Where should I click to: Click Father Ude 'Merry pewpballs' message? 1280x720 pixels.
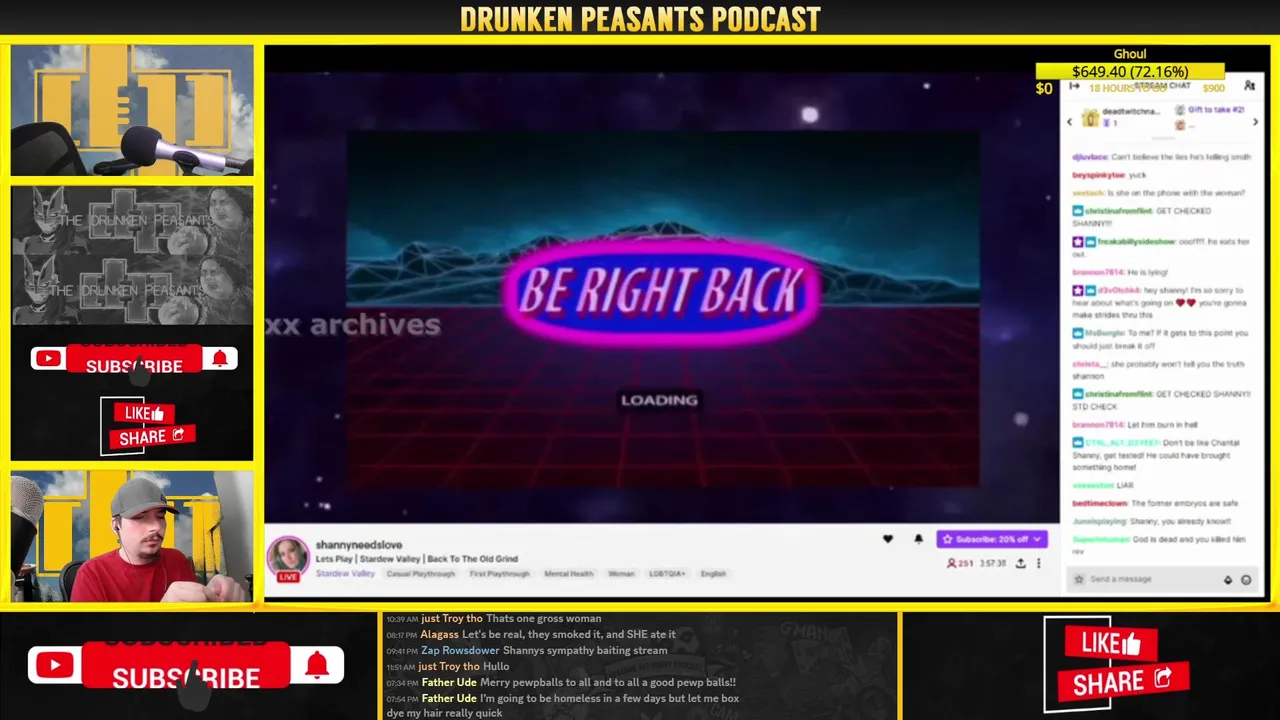pyautogui.click(x=561, y=683)
